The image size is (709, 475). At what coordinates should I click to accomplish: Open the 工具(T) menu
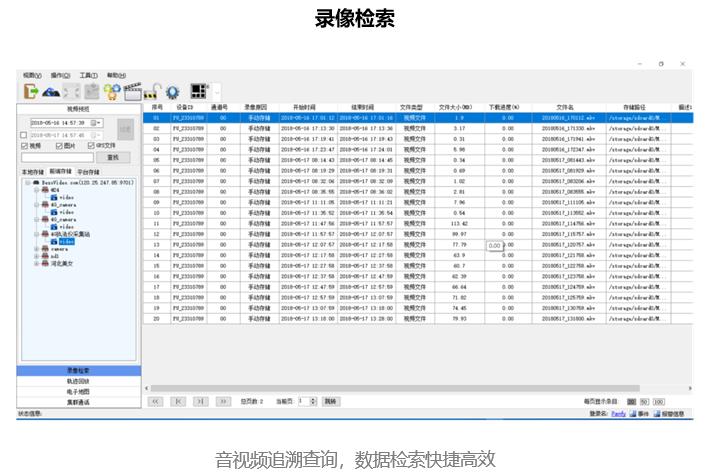(88, 75)
